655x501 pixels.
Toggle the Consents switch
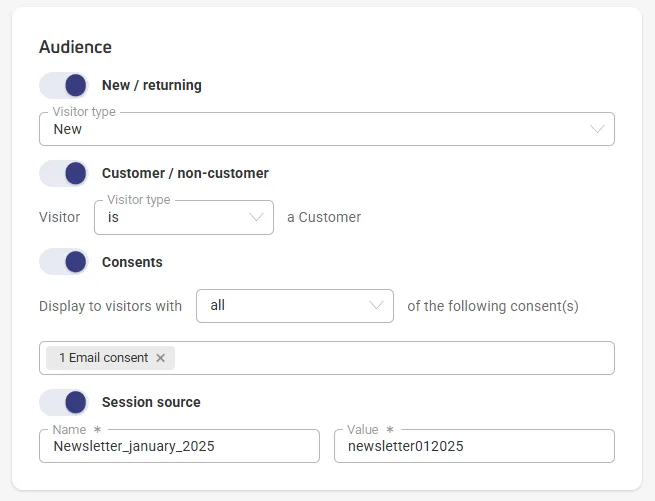(64, 262)
